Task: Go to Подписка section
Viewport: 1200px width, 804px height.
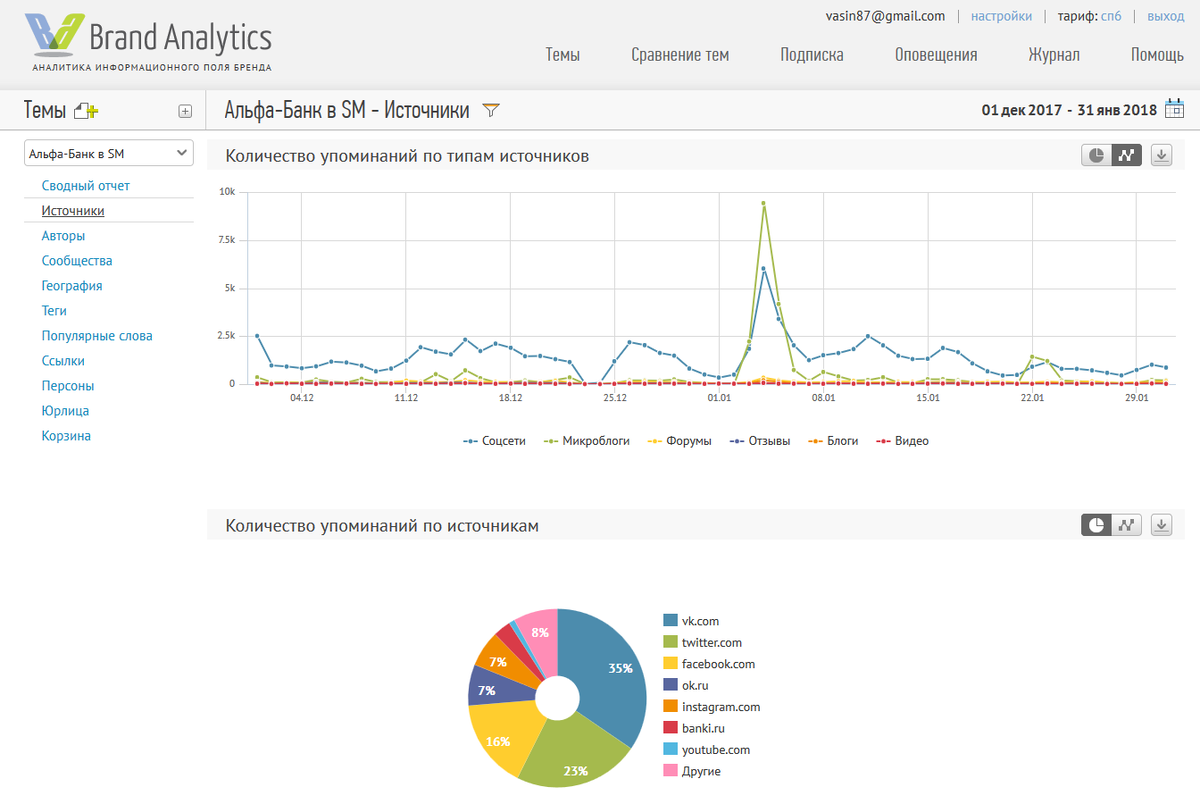Action: [812, 55]
